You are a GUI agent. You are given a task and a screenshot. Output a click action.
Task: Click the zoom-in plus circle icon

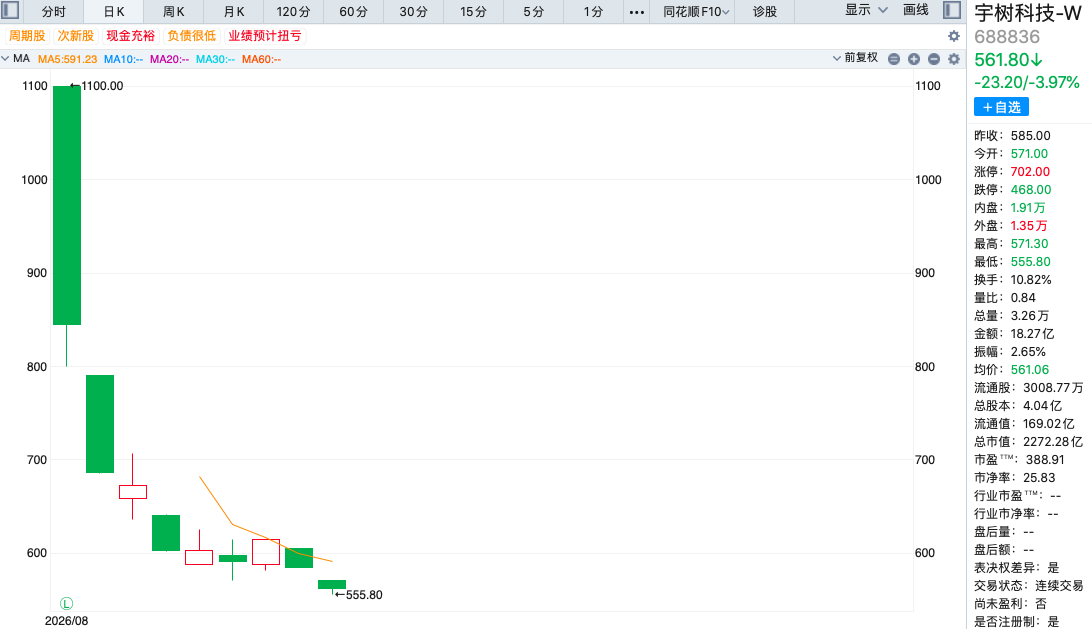(914, 59)
